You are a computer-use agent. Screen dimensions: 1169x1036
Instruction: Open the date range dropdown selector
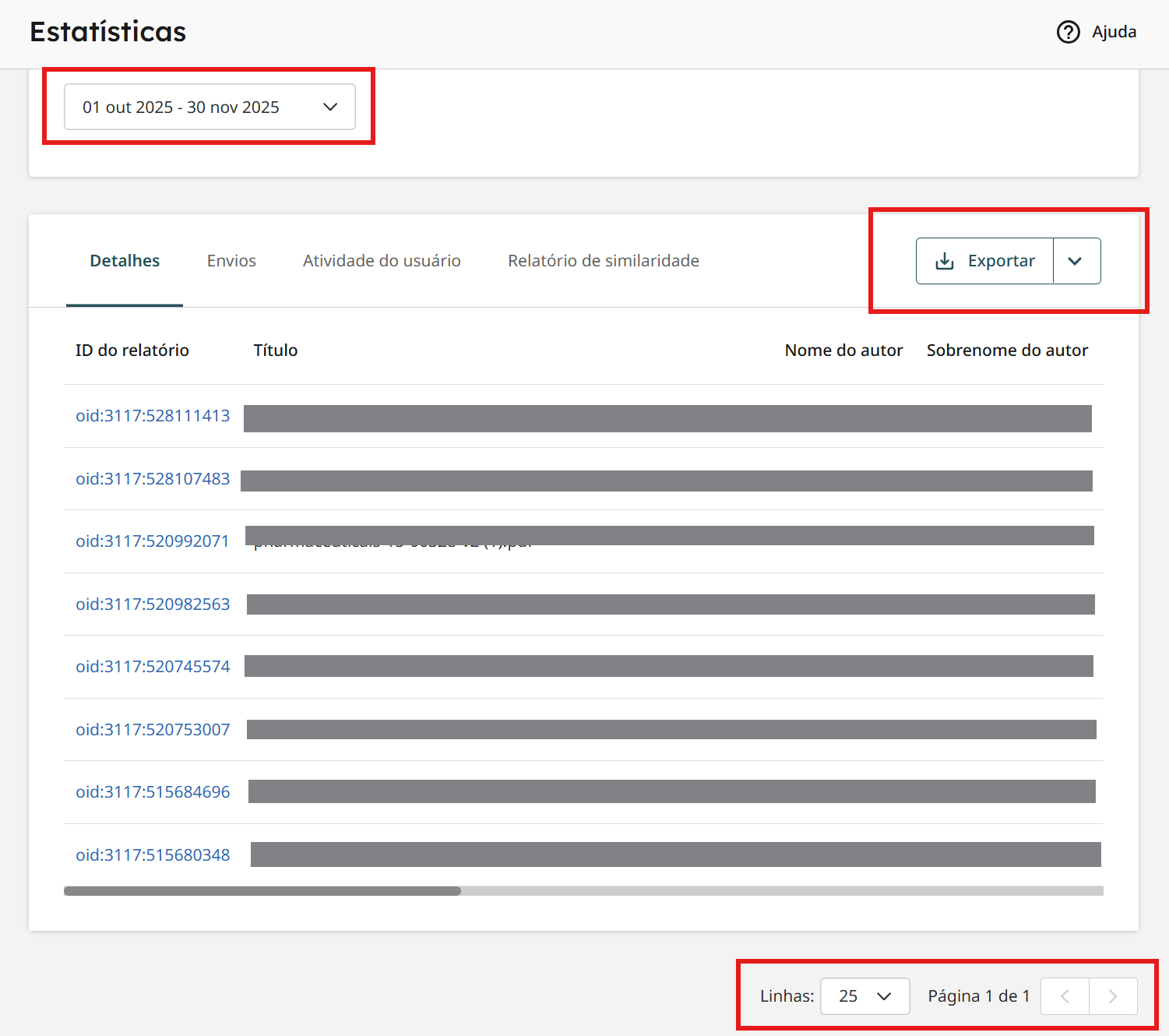210,107
